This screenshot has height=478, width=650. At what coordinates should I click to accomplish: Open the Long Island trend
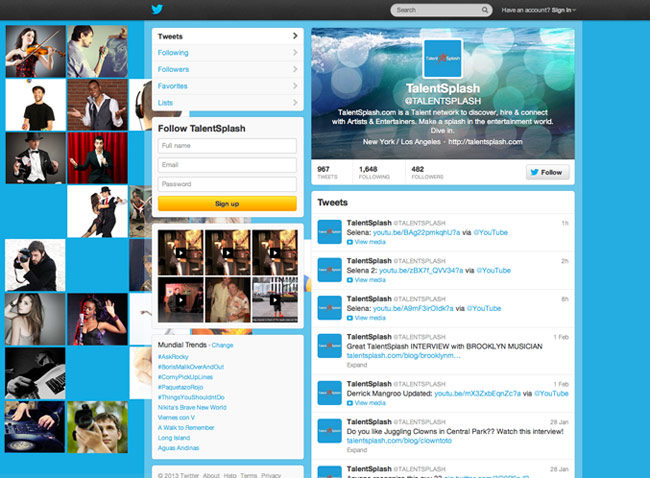(174, 438)
